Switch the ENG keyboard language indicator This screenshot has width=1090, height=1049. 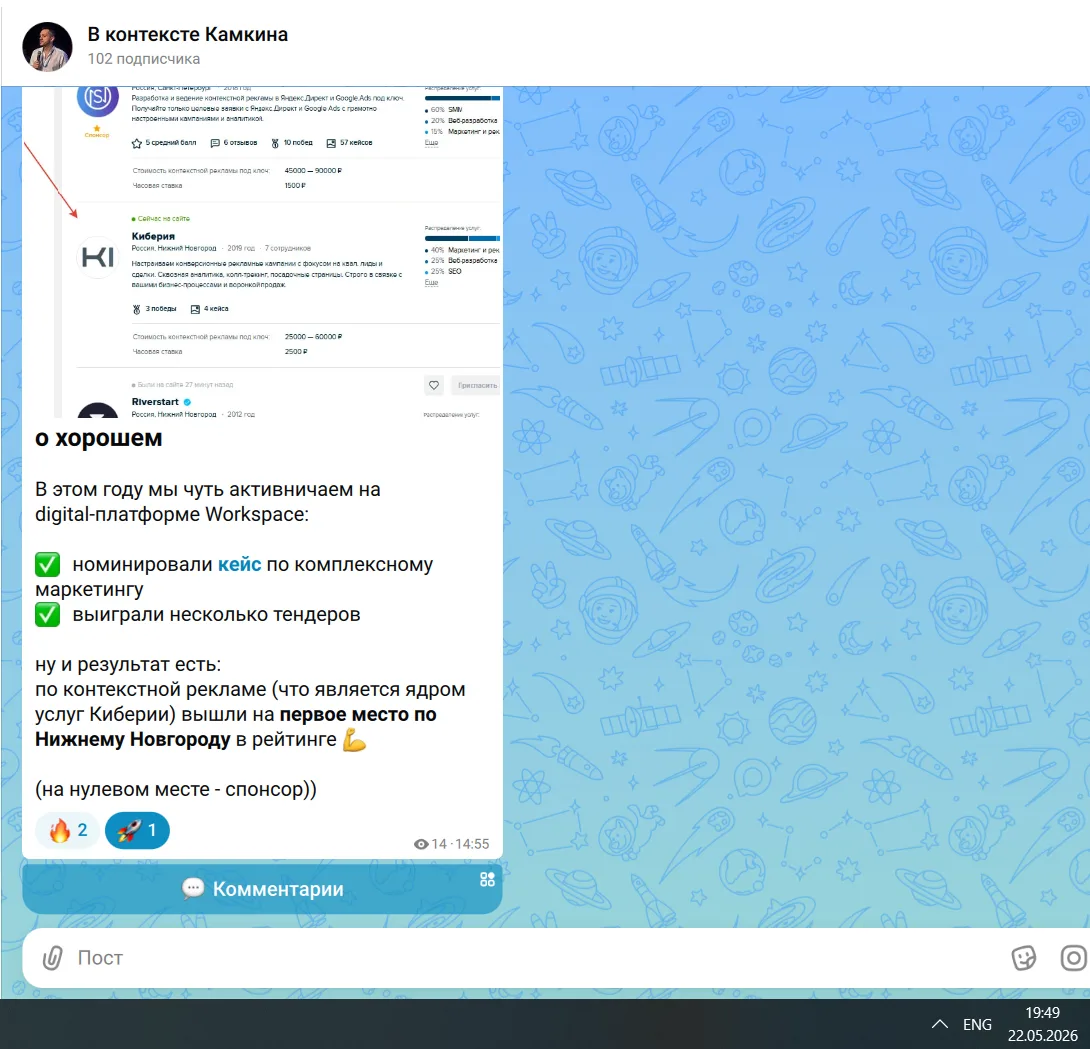pos(977,1025)
